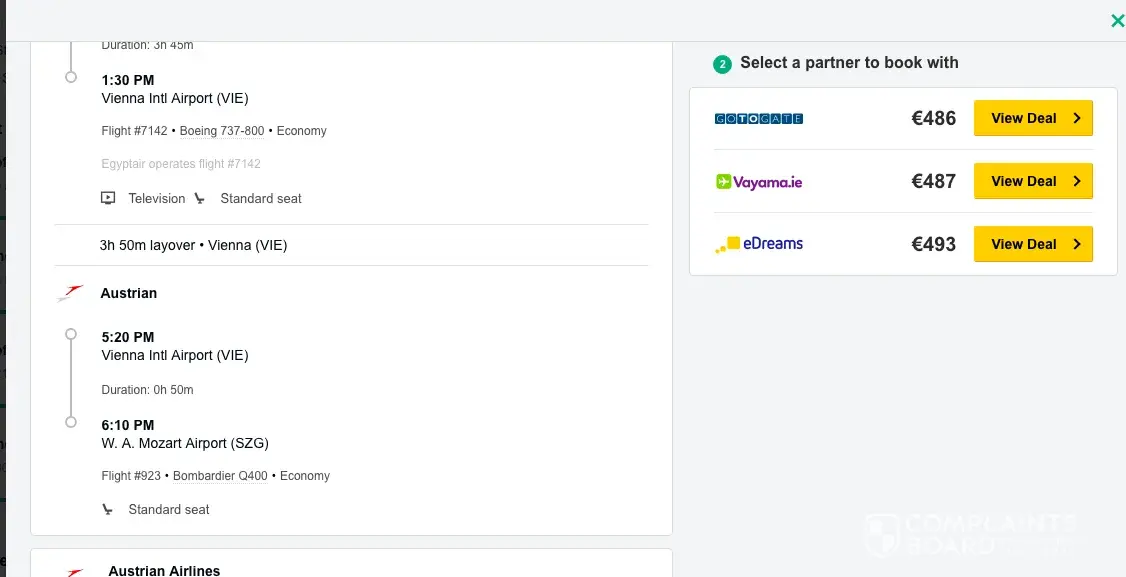Image resolution: width=1126 pixels, height=577 pixels.
Task: Click the red Austrian airline logo above 5:20 PM
Action: click(x=70, y=293)
